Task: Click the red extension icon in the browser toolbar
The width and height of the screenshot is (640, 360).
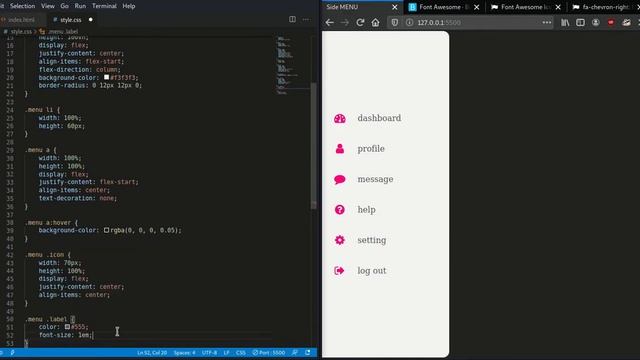Action: 611,22
